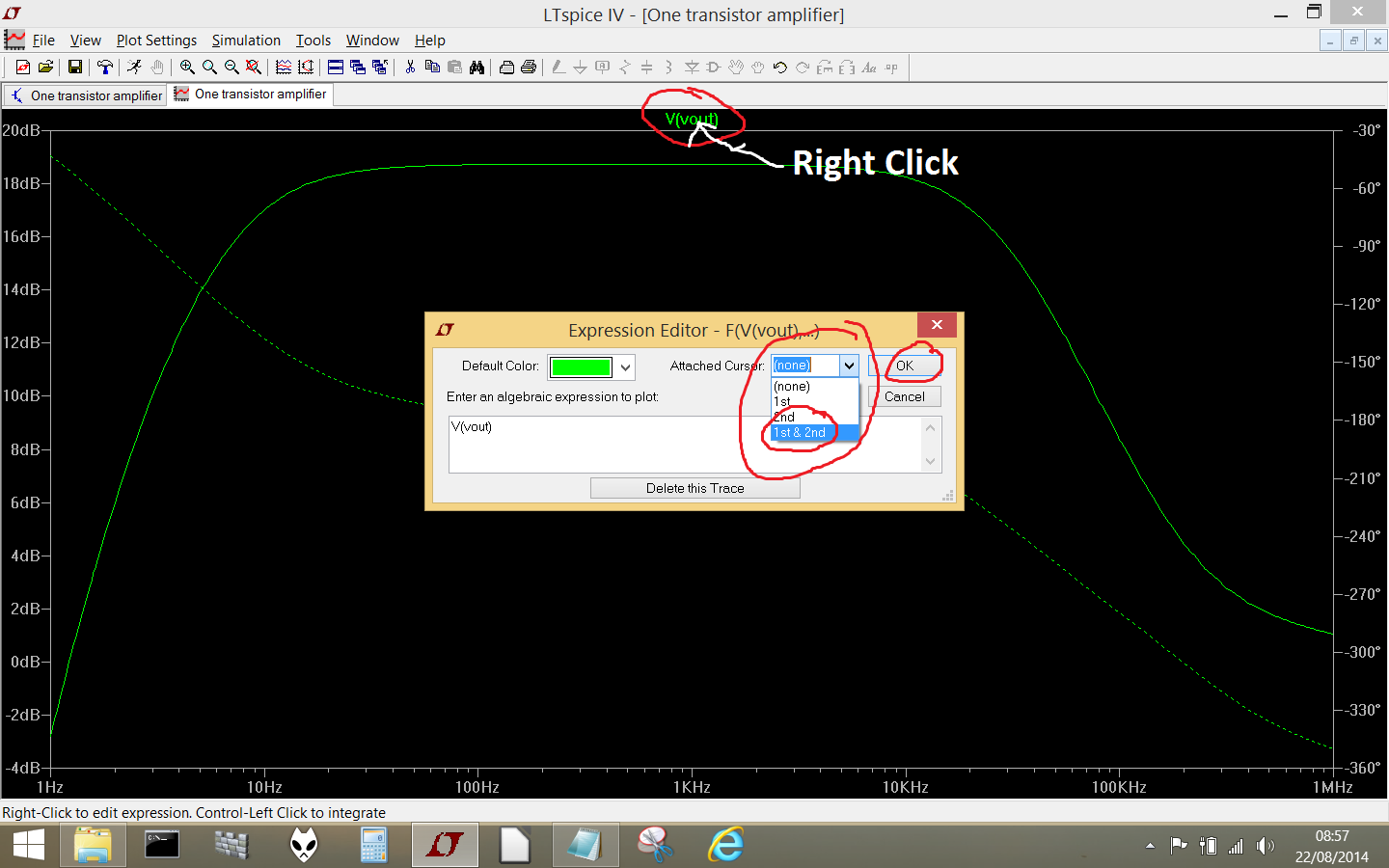This screenshot has width=1389, height=868.
Task: Open the Calculator taskbar icon
Action: tap(373, 846)
